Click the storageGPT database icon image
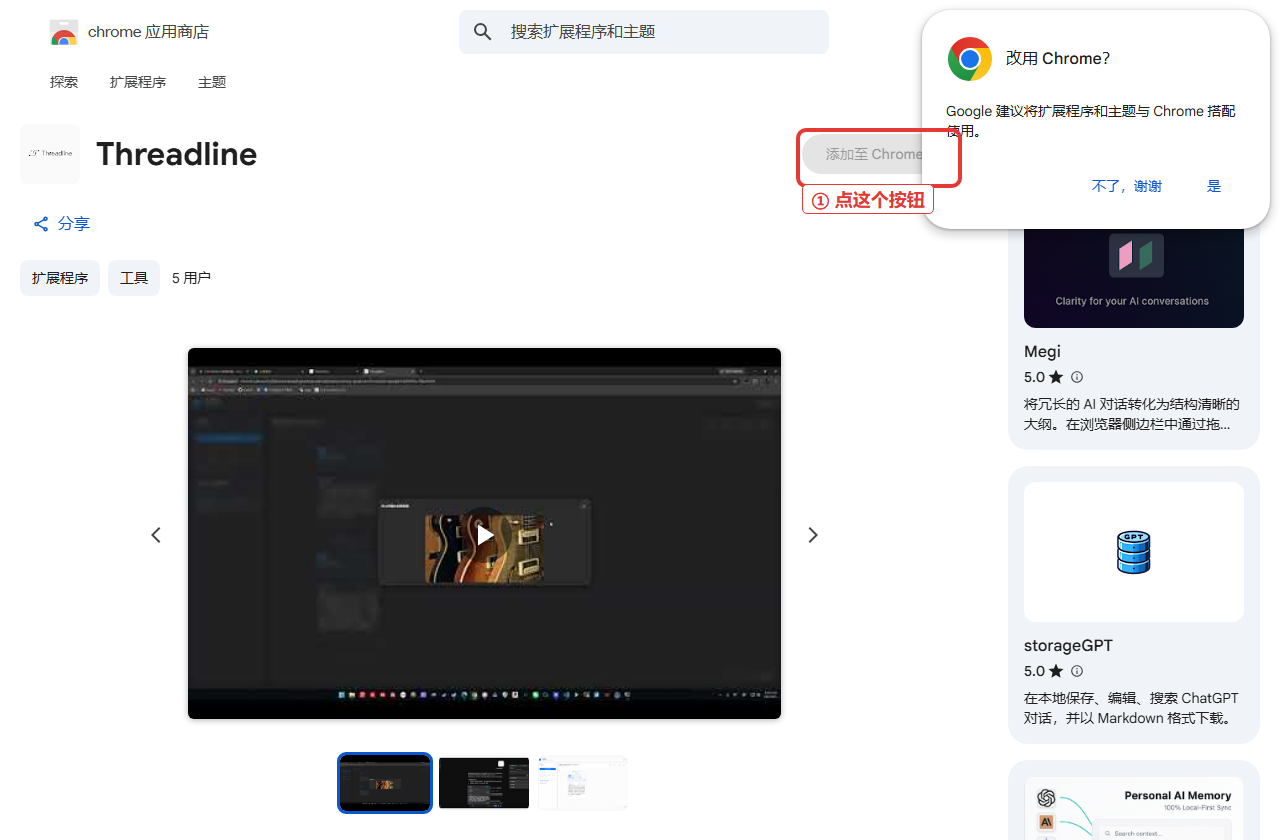Viewport: 1280px width, 840px height. point(1134,552)
